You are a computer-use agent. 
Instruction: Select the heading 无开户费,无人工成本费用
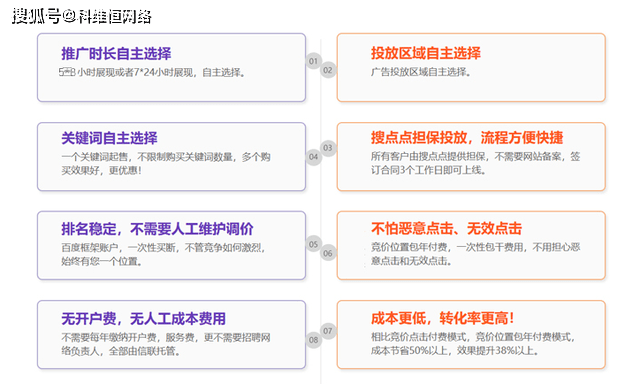[144, 319]
